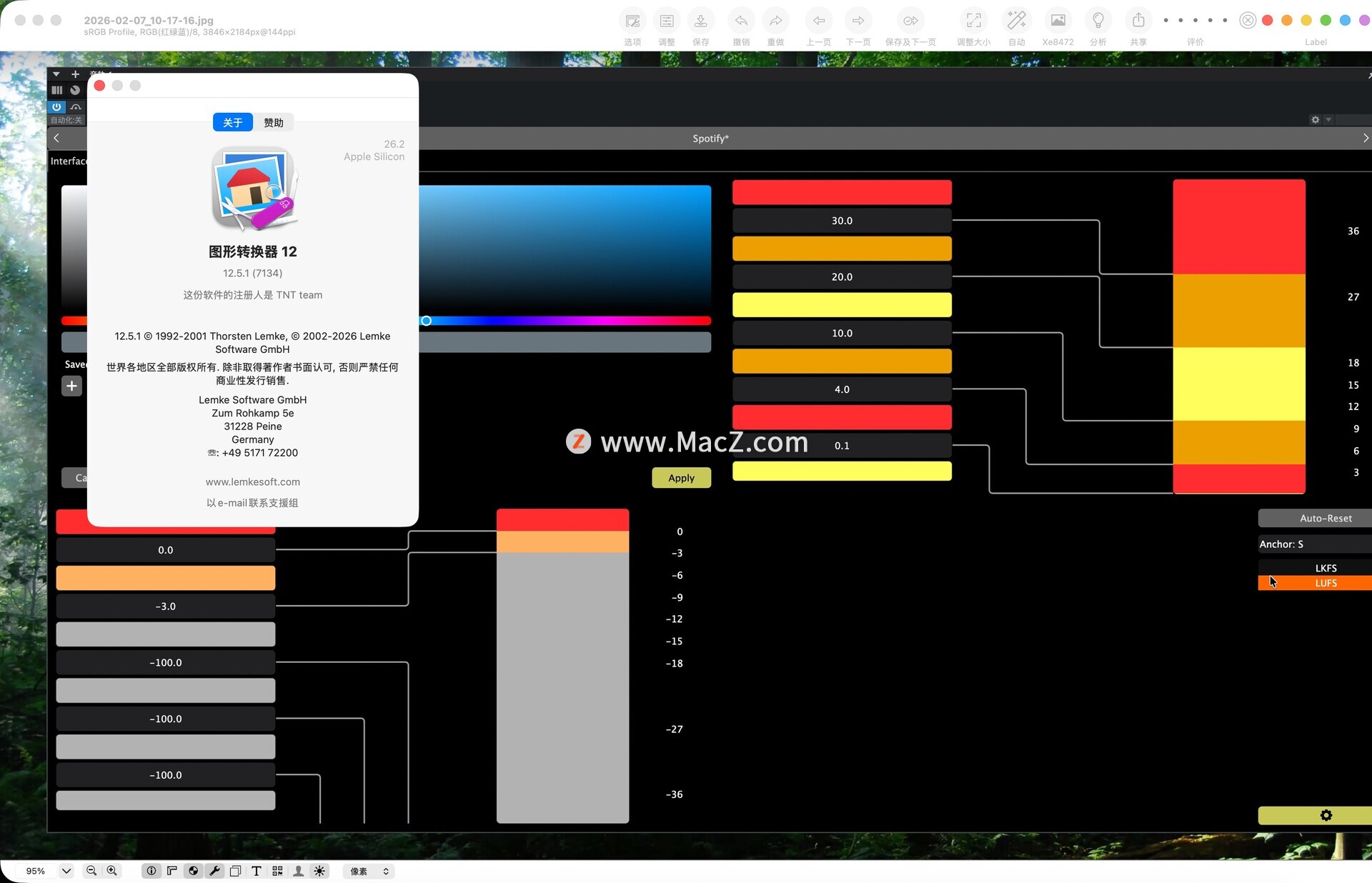Image resolution: width=1372 pixels, height=883 pixels.
Task: Select the text T tool in bottom bar
Action: click(x=257, y=871)
